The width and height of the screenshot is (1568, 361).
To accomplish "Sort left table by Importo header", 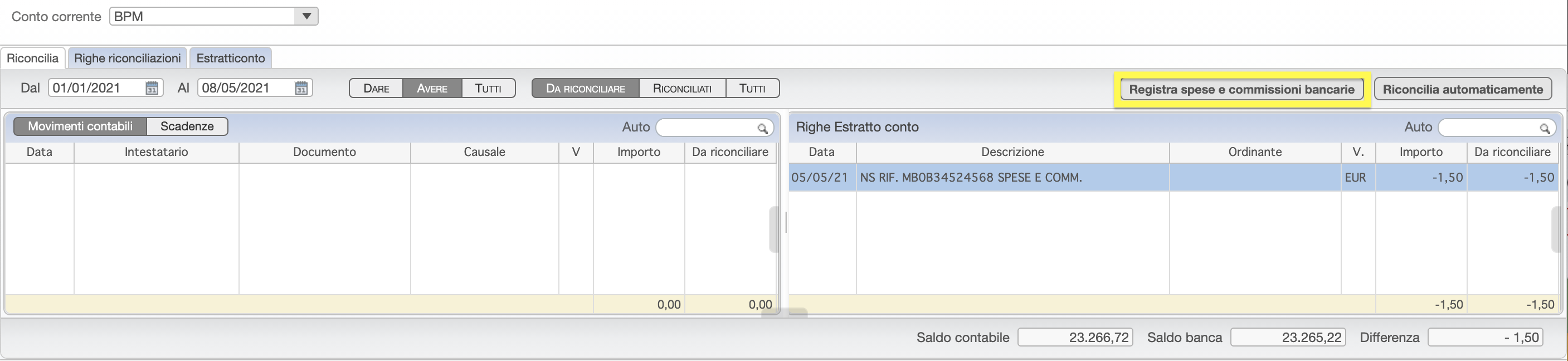I will [x=639, y=152].
